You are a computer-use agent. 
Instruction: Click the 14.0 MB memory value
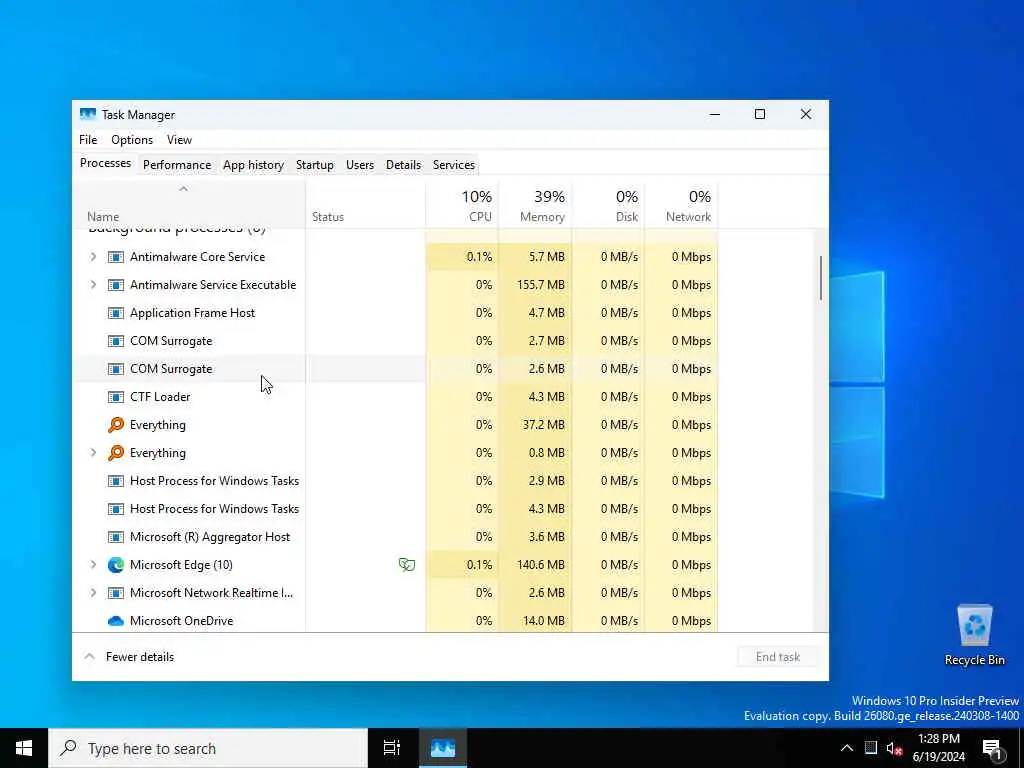pyautogui.click(x=543, y=621)
